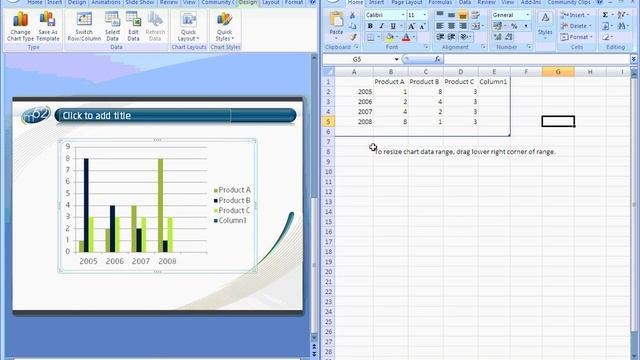Open Quick Layout dropdown in PowerPoint
This screenshot has height=360, width=640.
pos(189,27)
